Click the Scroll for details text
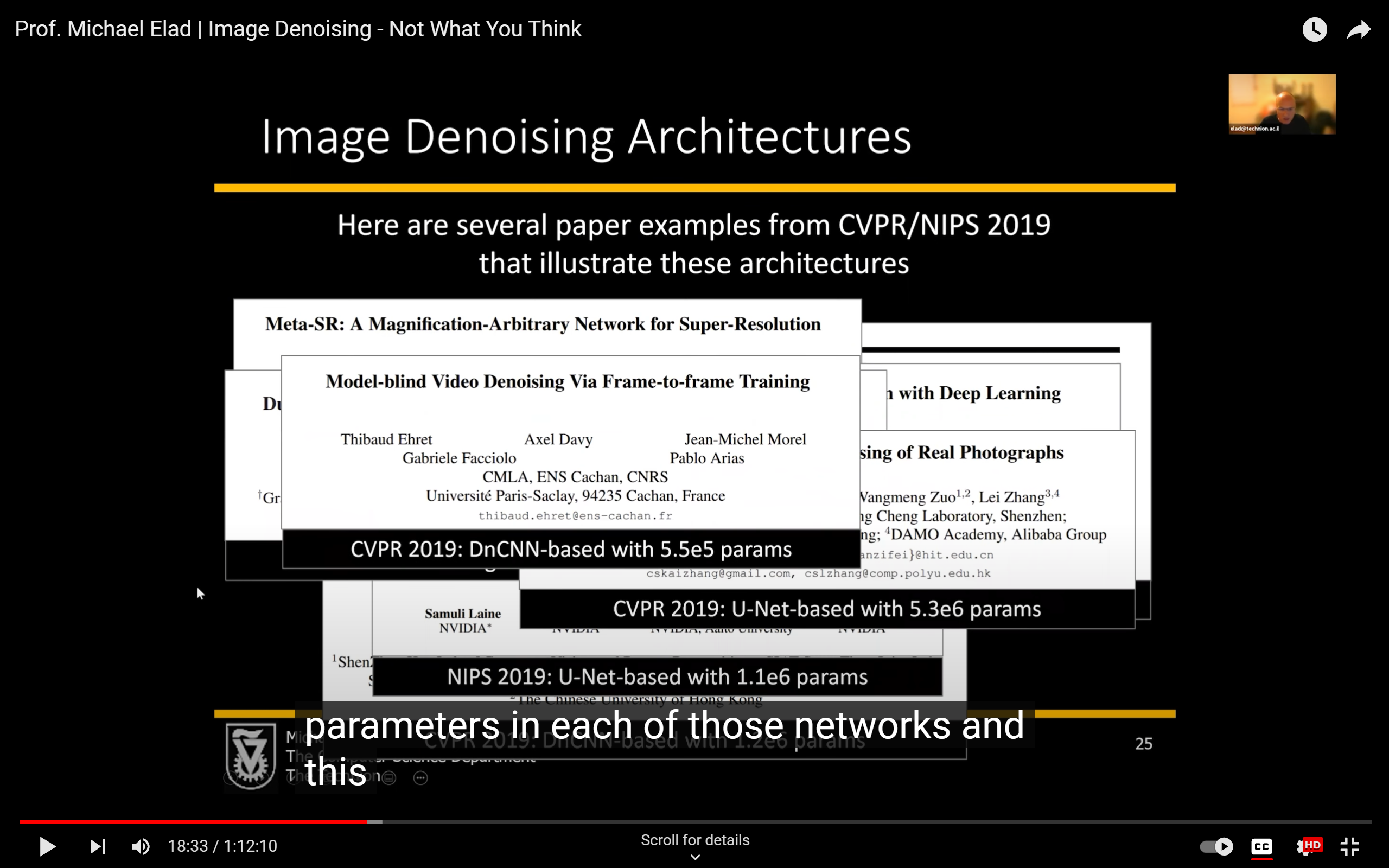 point(694,840)
